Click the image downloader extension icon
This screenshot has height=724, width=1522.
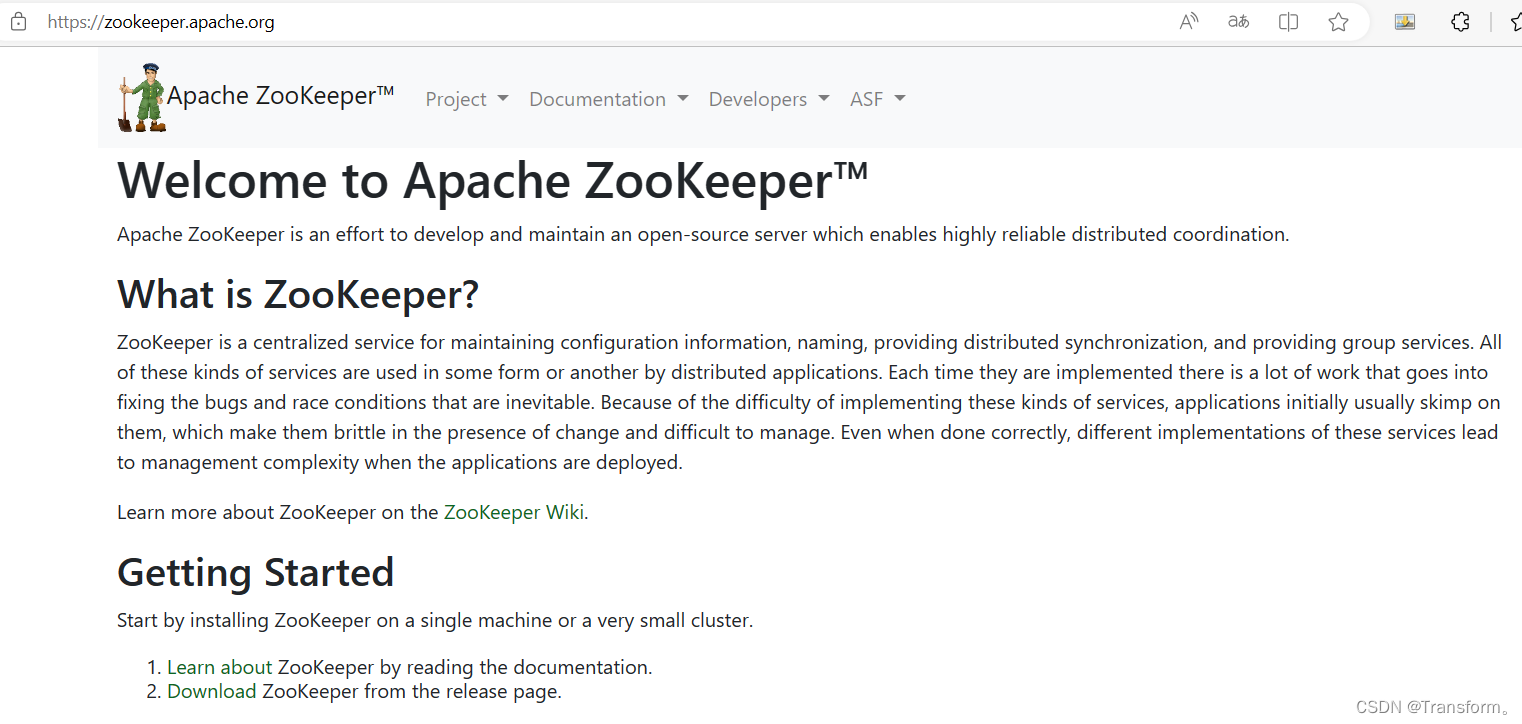1404,21
